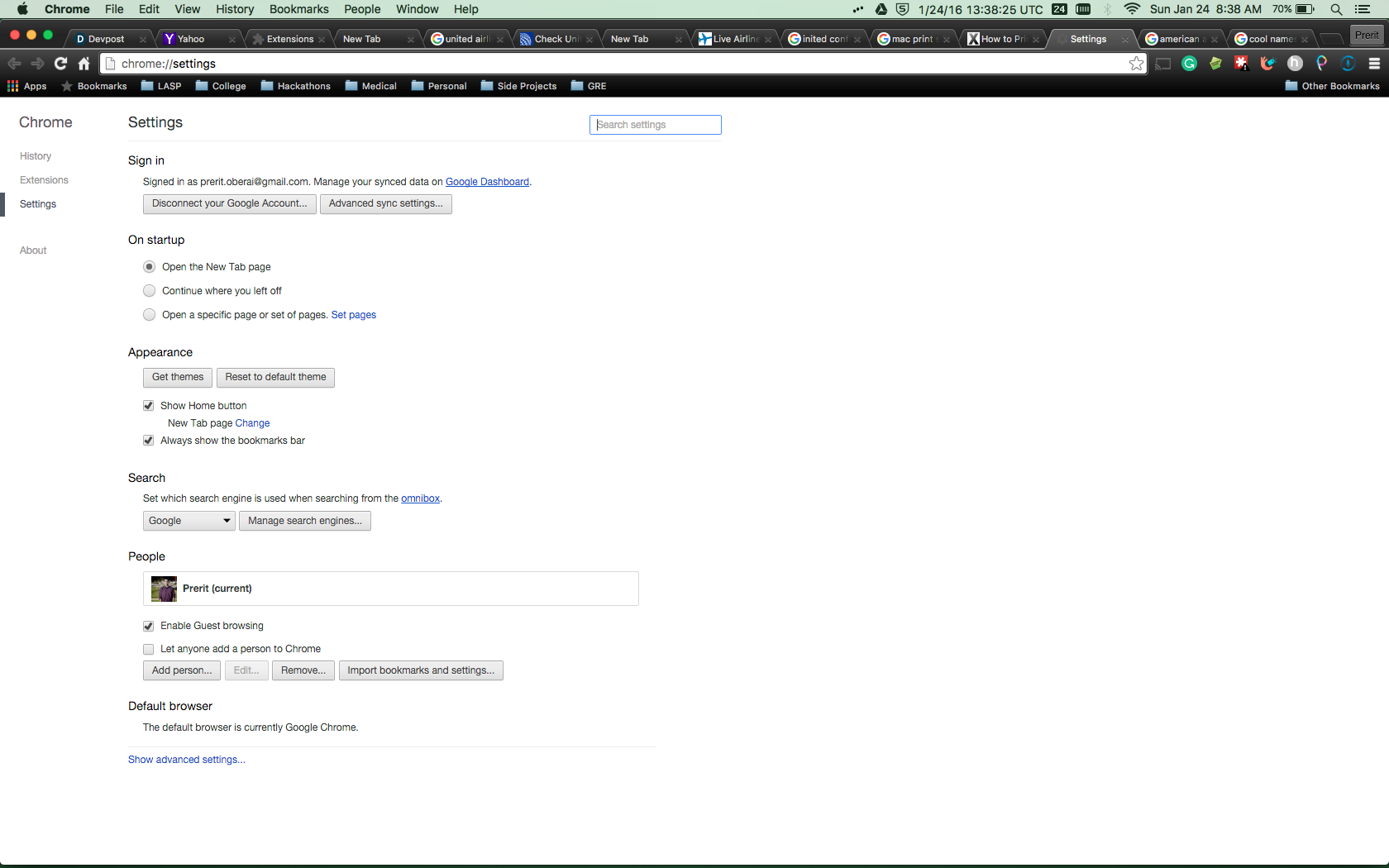Open the Grammarly extension icon
Image resolution: width=1389 pixels, height=868 pixels.
tap(1190, 64)
